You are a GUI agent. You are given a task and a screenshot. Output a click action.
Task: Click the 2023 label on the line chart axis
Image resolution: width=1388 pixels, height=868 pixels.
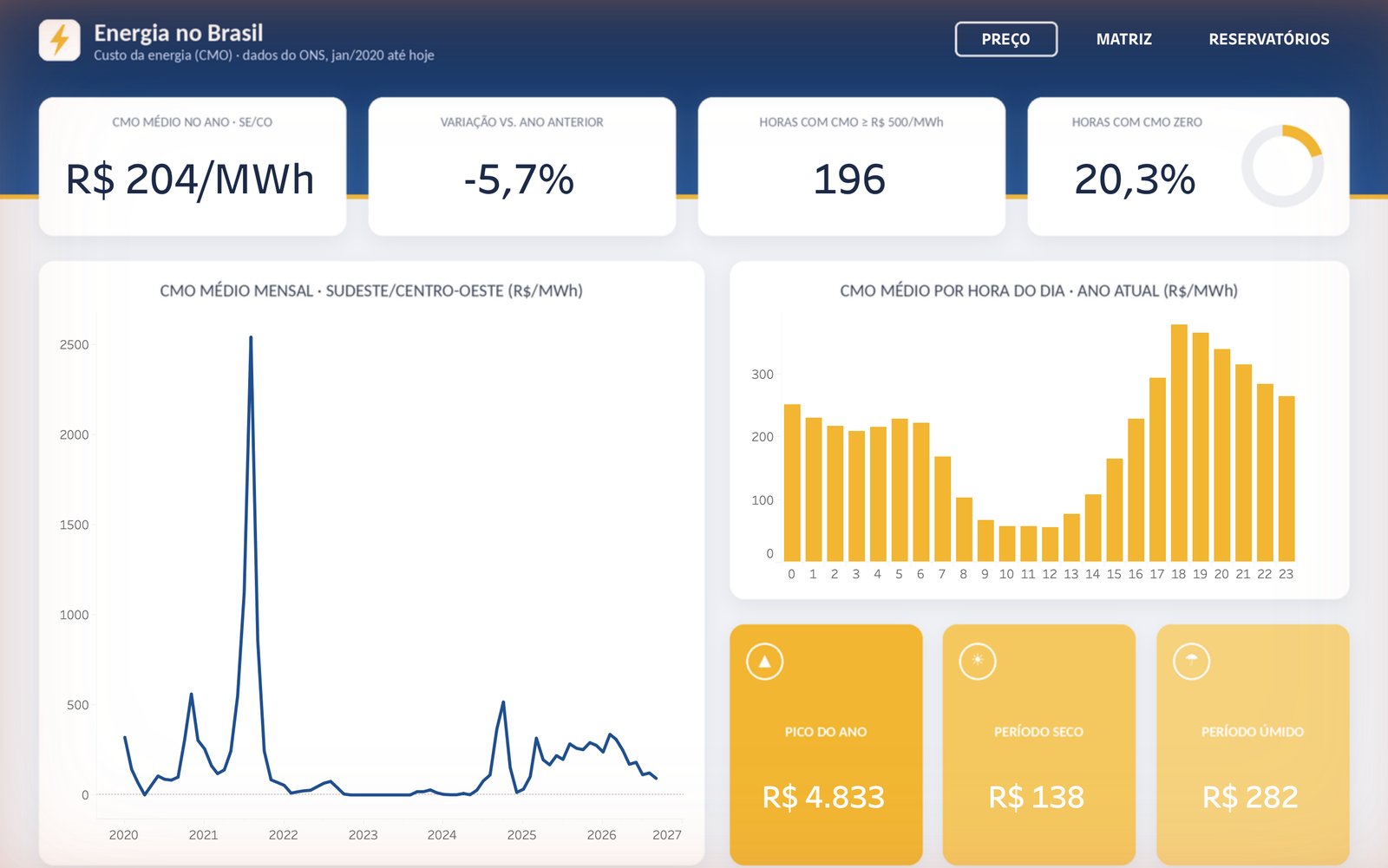(363, 835)
